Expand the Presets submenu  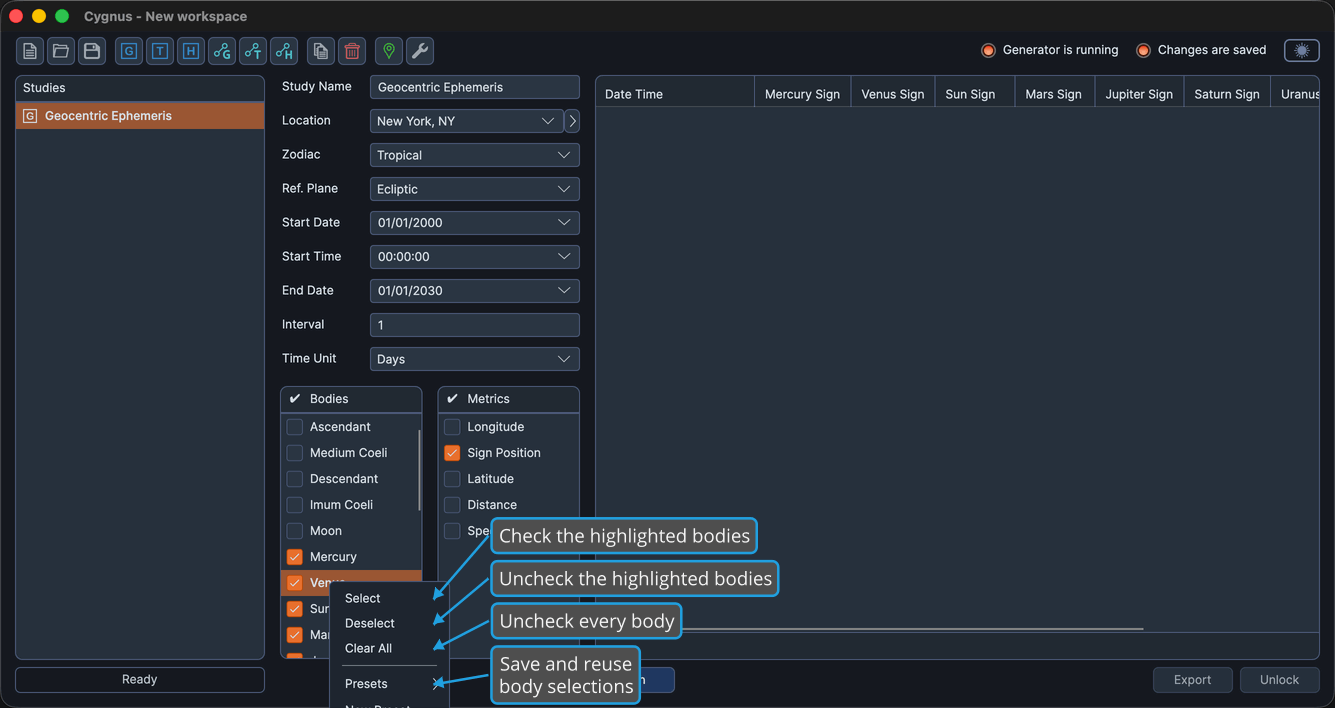pyautogui.click(x=390, y=684)
